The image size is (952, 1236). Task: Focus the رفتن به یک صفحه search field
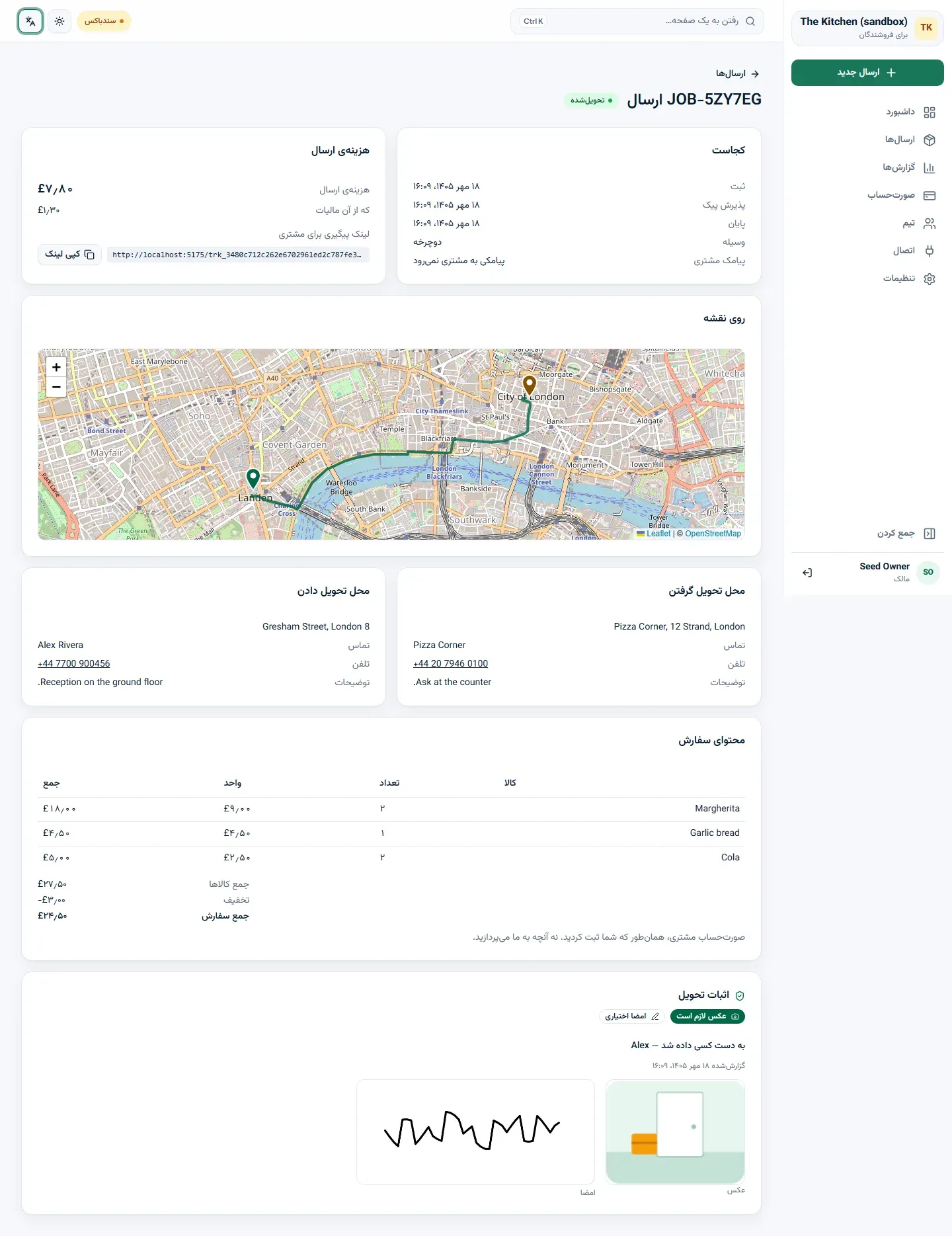coord(637,21)
